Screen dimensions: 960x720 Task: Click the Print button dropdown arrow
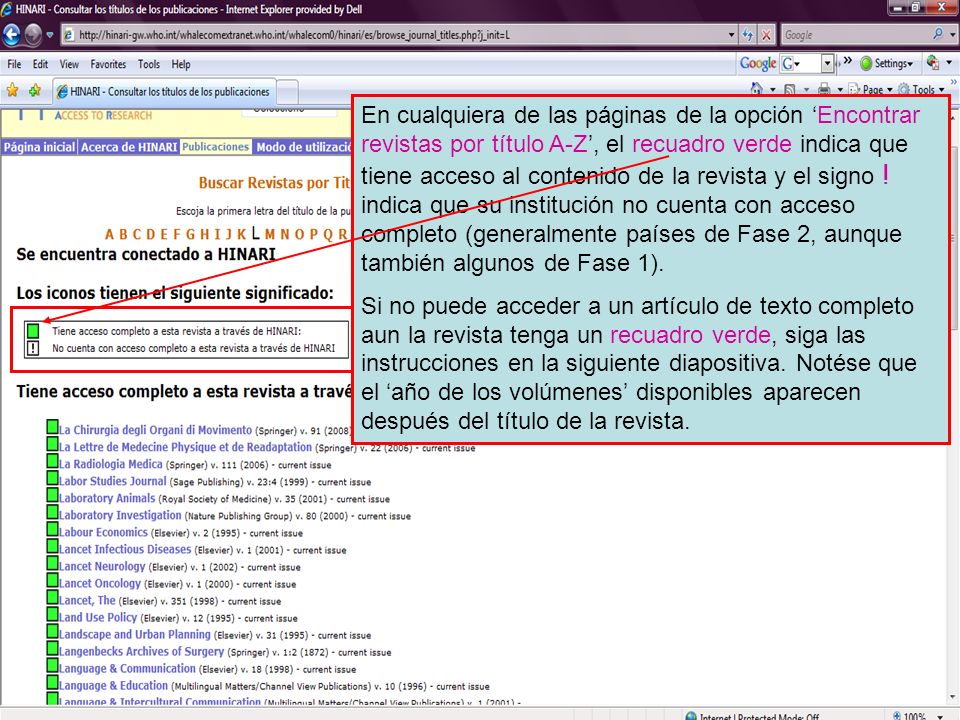839,90
